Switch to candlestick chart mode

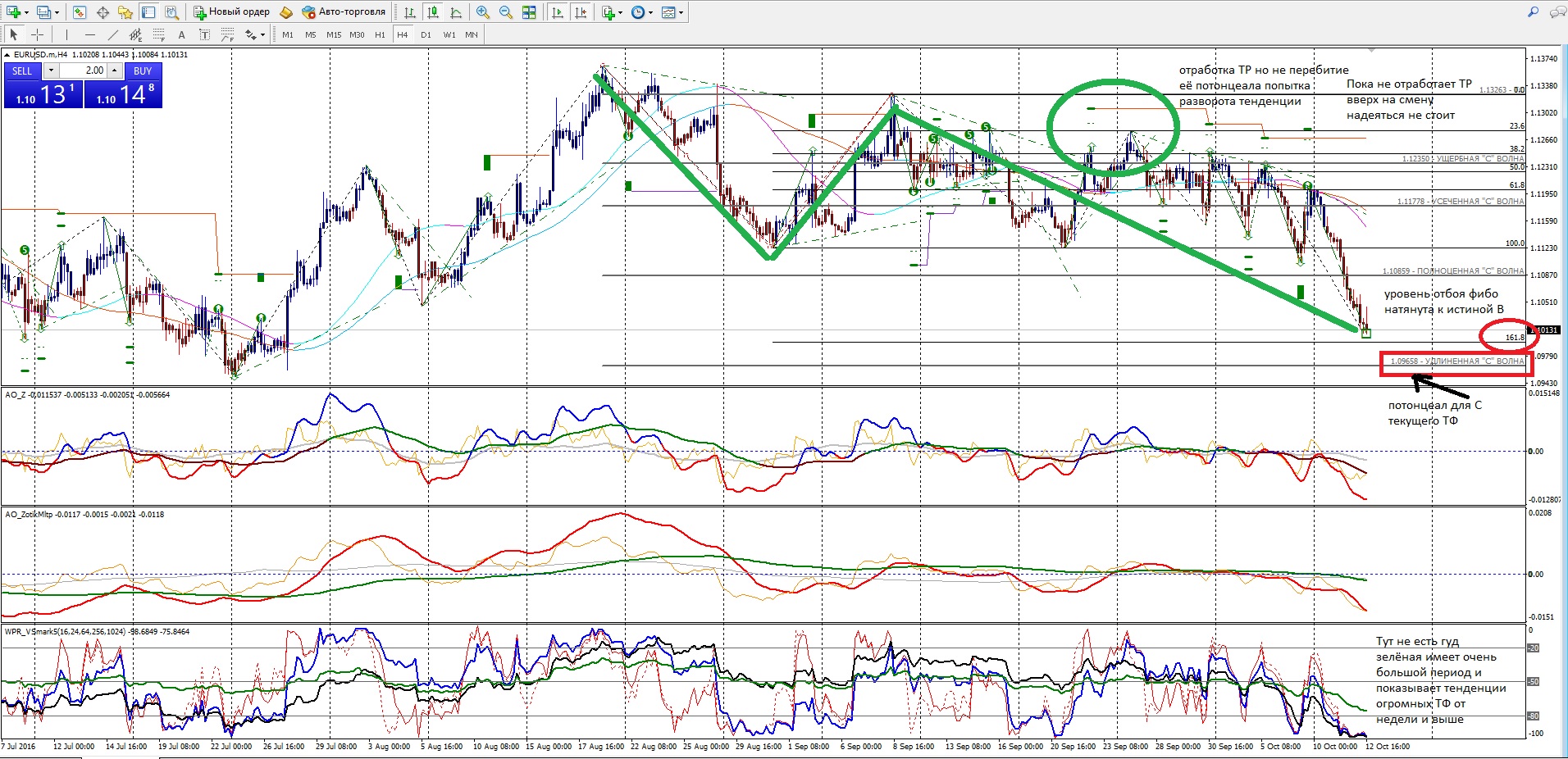(432, 12)
